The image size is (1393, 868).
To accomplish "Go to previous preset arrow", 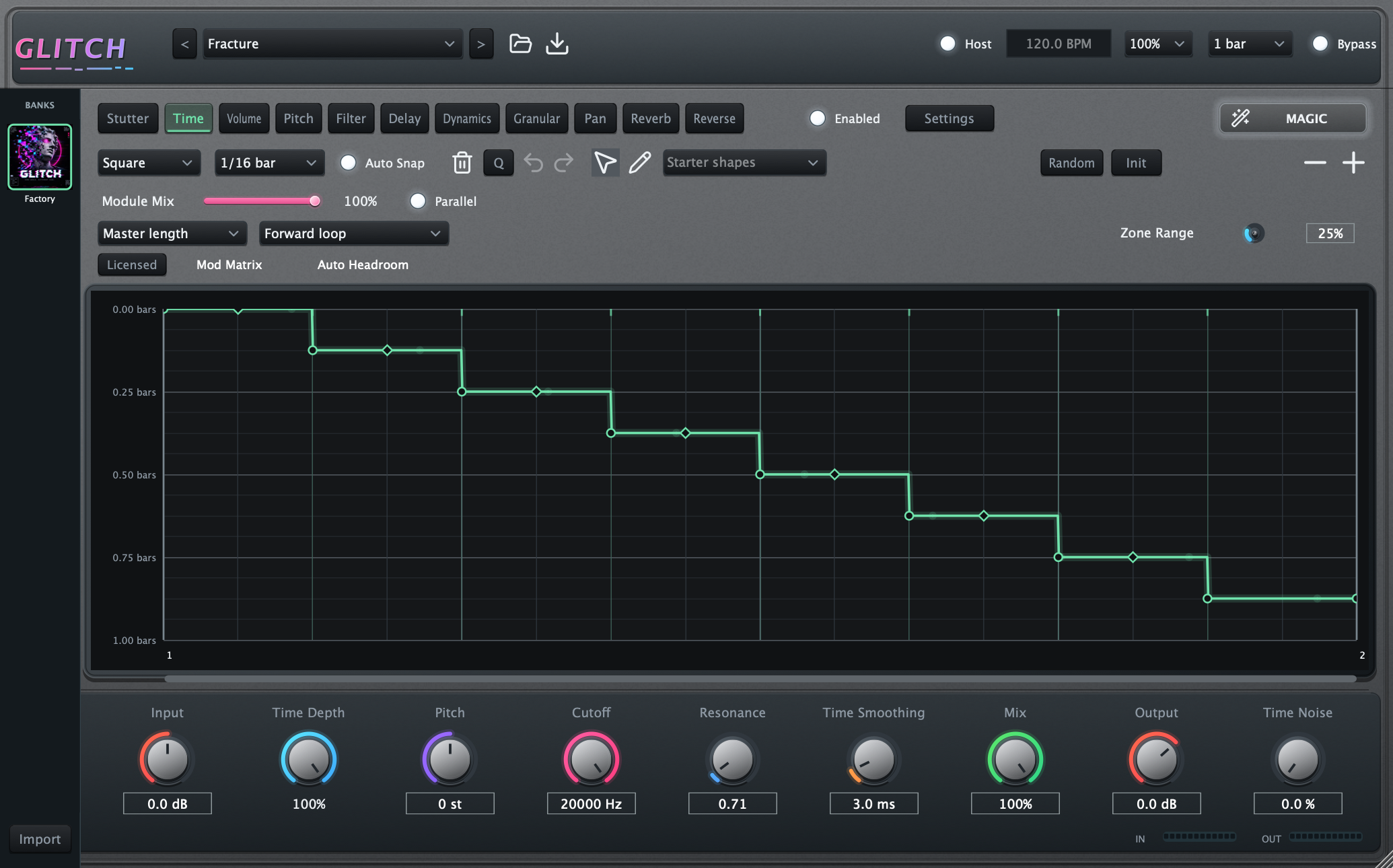I will coord(184,44).
